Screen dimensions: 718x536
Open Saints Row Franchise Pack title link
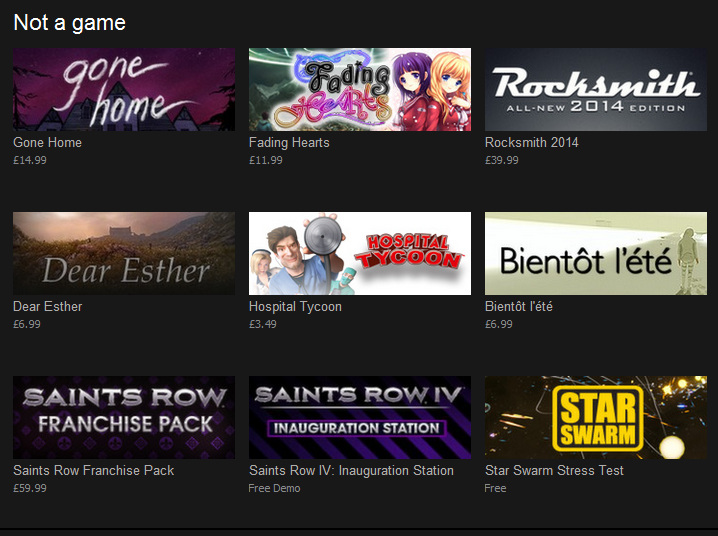point(93,470)
